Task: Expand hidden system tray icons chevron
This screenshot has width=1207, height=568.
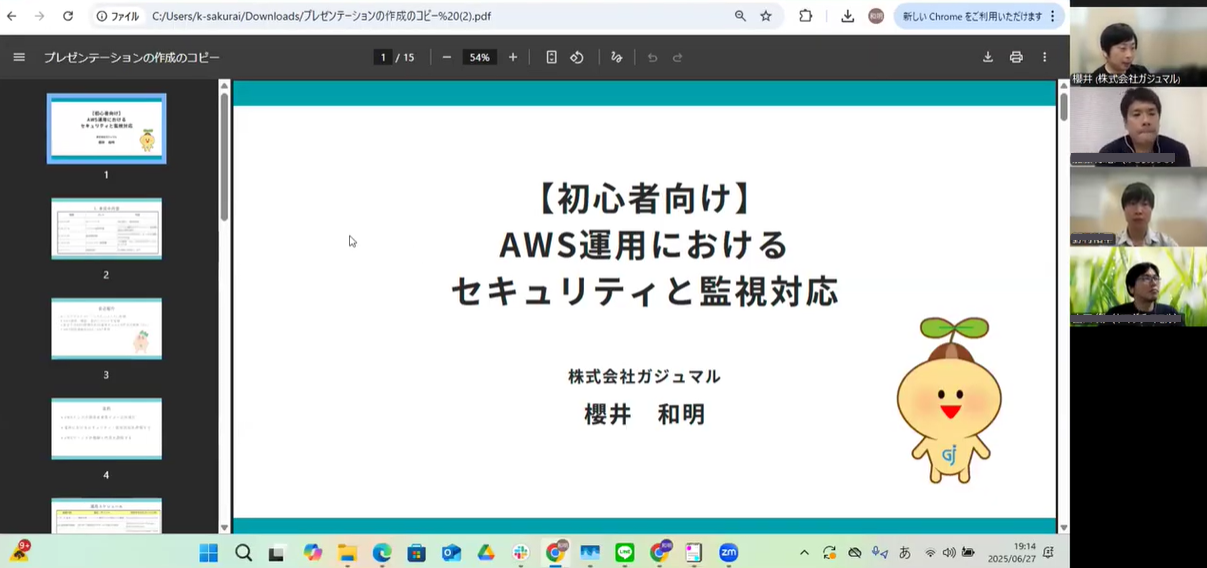Action: (804, 553)
